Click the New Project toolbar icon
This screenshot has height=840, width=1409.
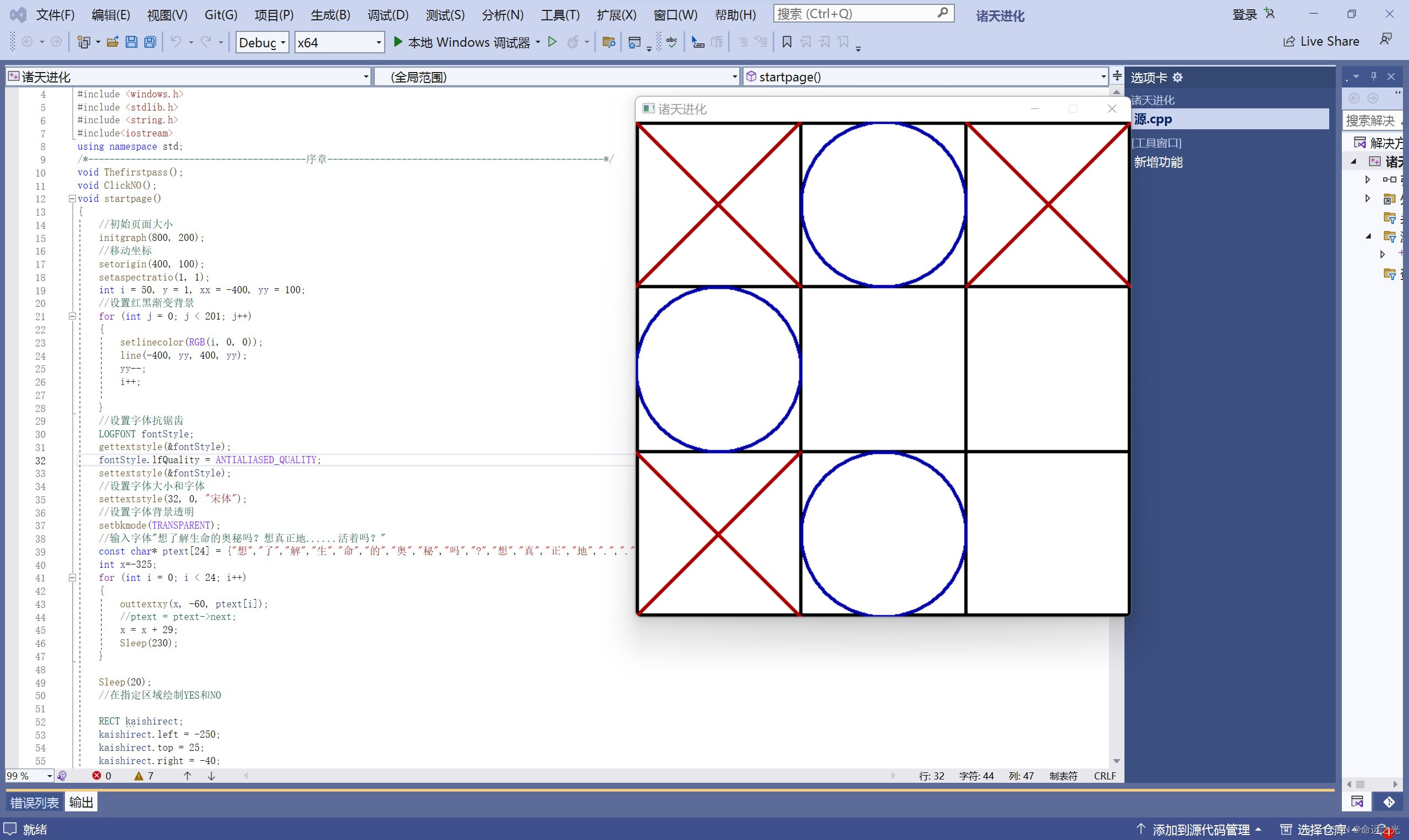coord(83,42)
